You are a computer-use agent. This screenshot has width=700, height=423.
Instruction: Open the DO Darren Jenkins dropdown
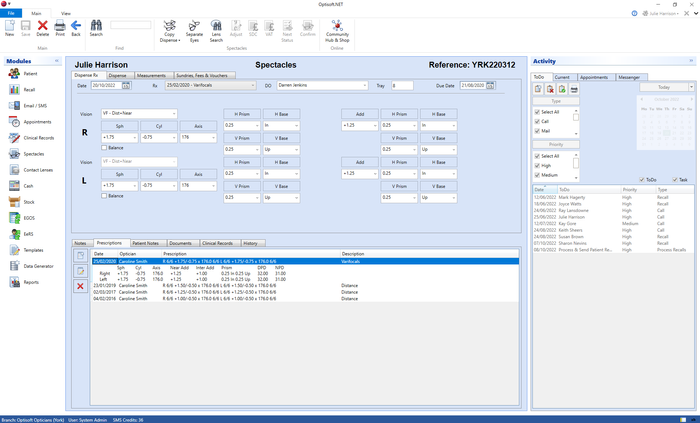(x=322, y=85)
